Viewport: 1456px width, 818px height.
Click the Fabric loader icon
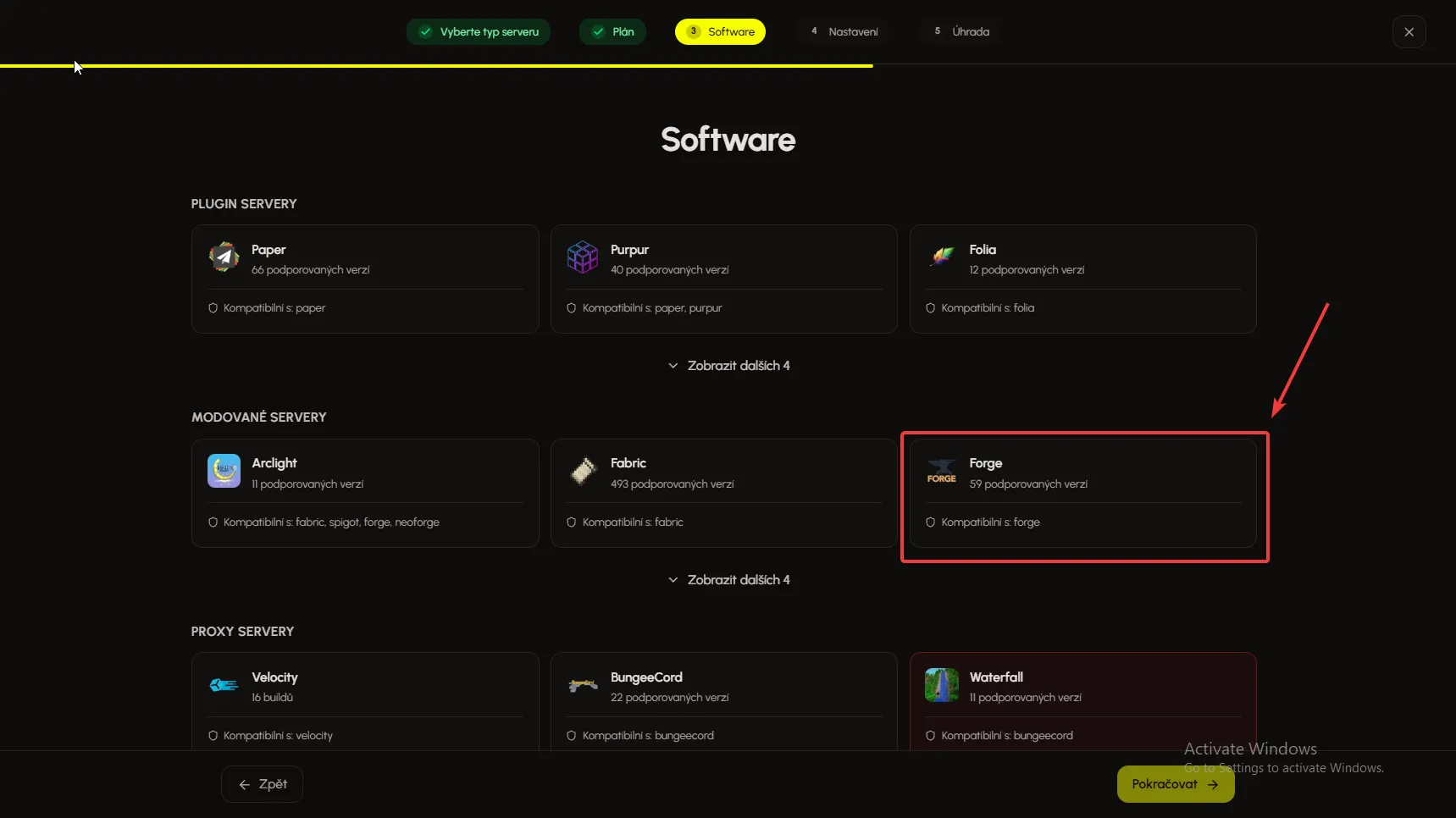583,471
